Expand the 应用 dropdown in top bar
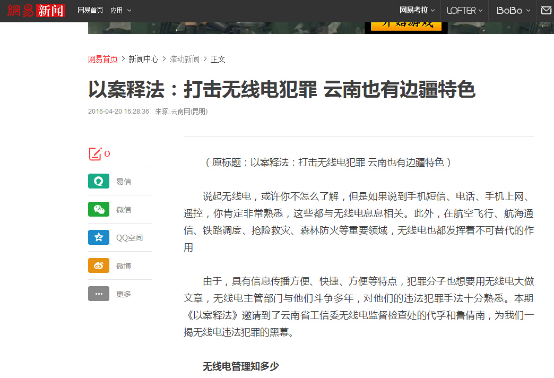Screen dimensions: 554x378 (x=120, y=11)
